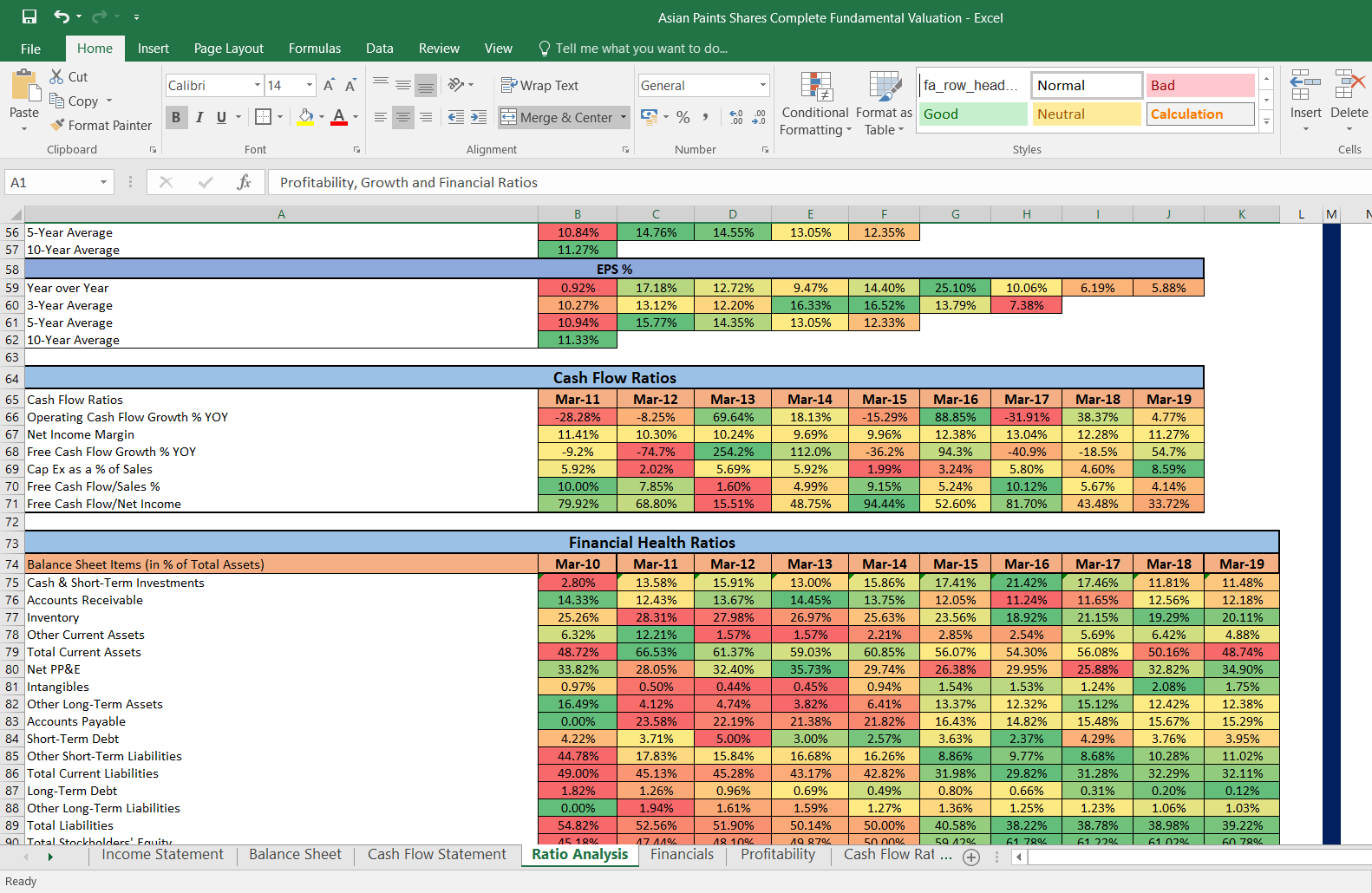Click the Paste clipboard icon
This screenshot has width=1372, height=893.
point(24,86)
